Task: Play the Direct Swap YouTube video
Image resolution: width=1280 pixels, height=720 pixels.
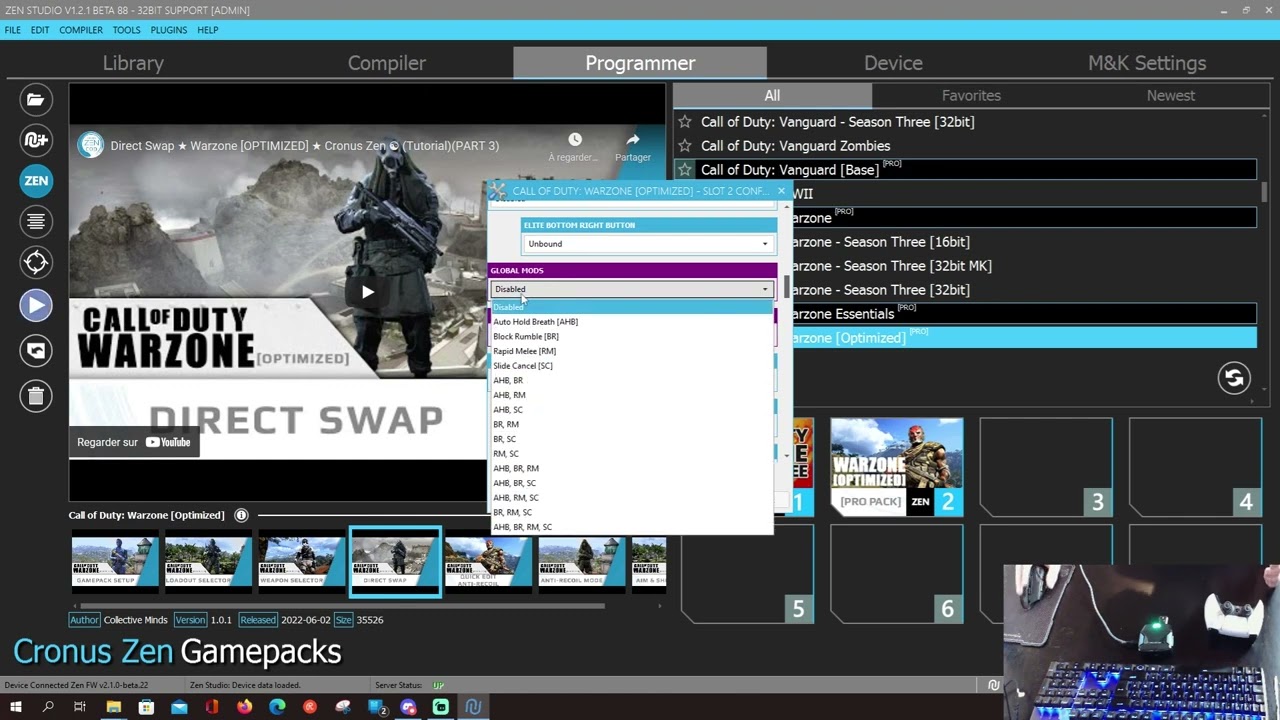Action: click(x=367, y=292)
